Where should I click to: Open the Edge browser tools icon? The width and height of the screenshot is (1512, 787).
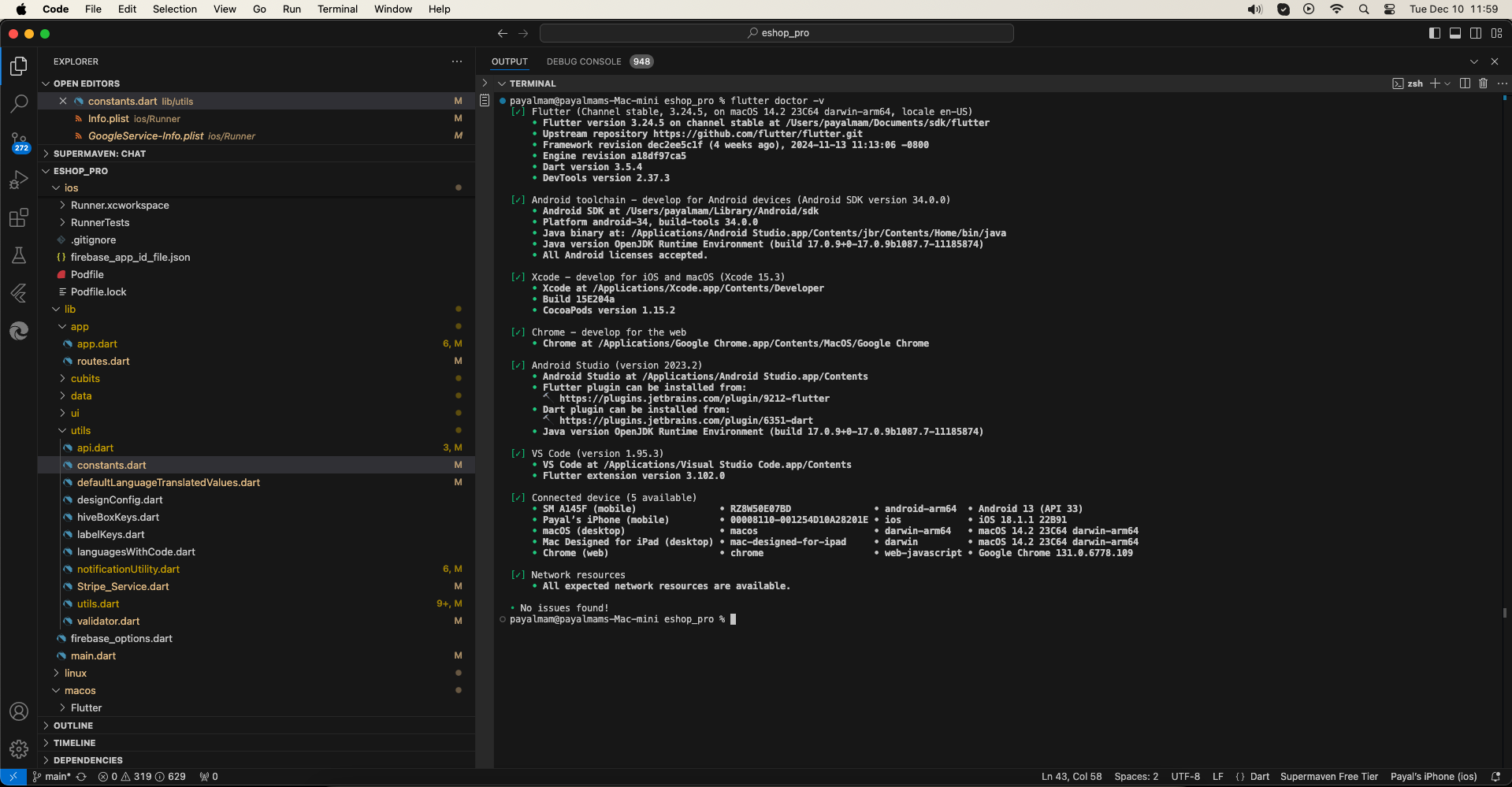pyautogui.click(x=19, y=331)
